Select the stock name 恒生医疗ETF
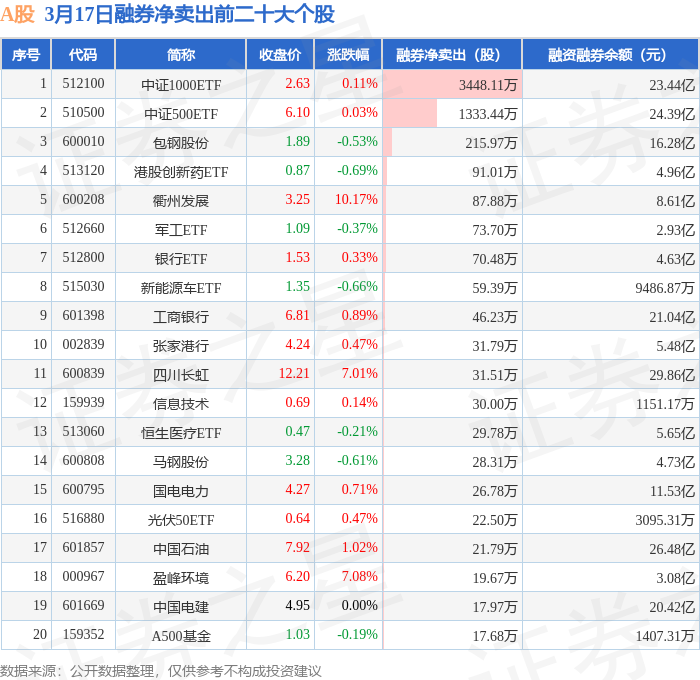700x680 pixels. [x=181, y=433]
